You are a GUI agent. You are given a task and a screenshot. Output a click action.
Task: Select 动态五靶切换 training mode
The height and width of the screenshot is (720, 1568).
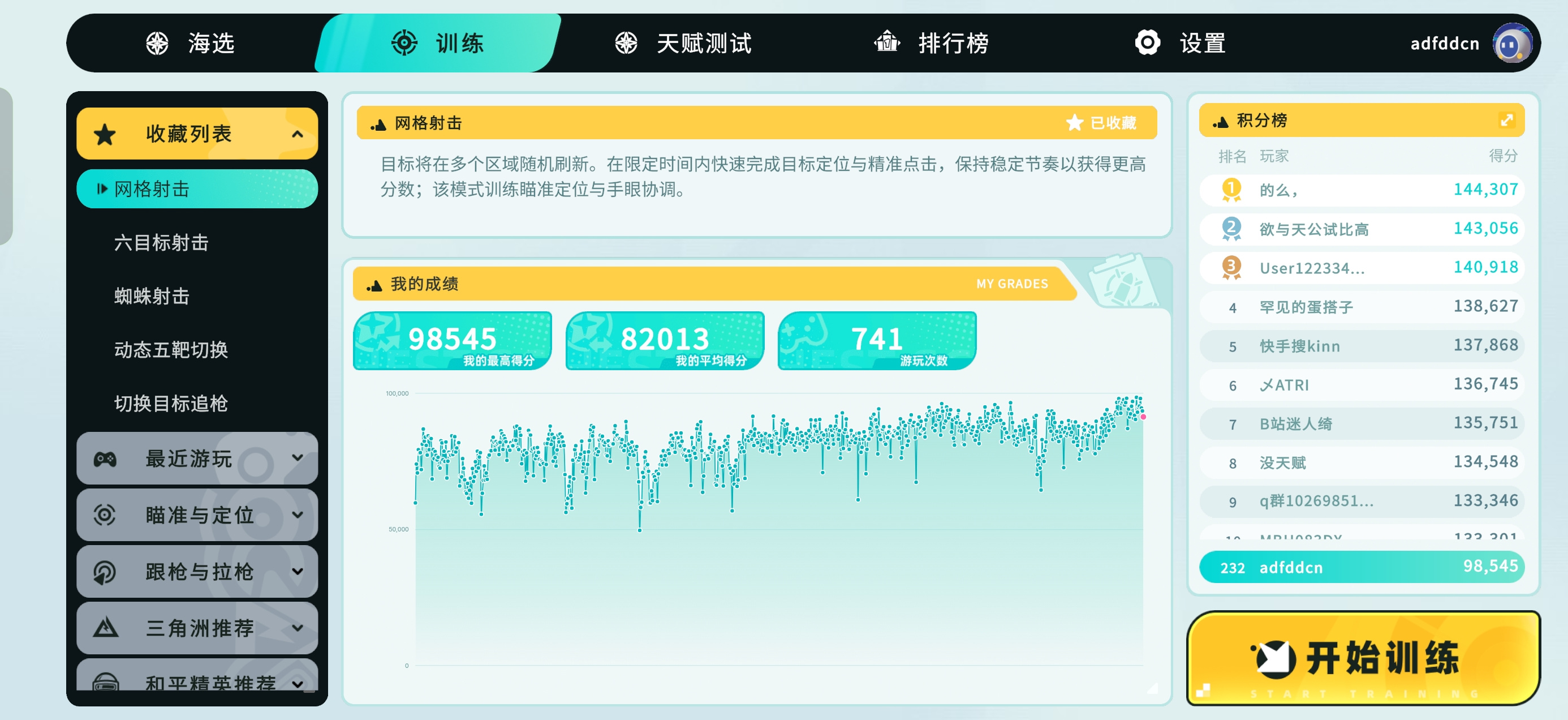coord(171,350)
